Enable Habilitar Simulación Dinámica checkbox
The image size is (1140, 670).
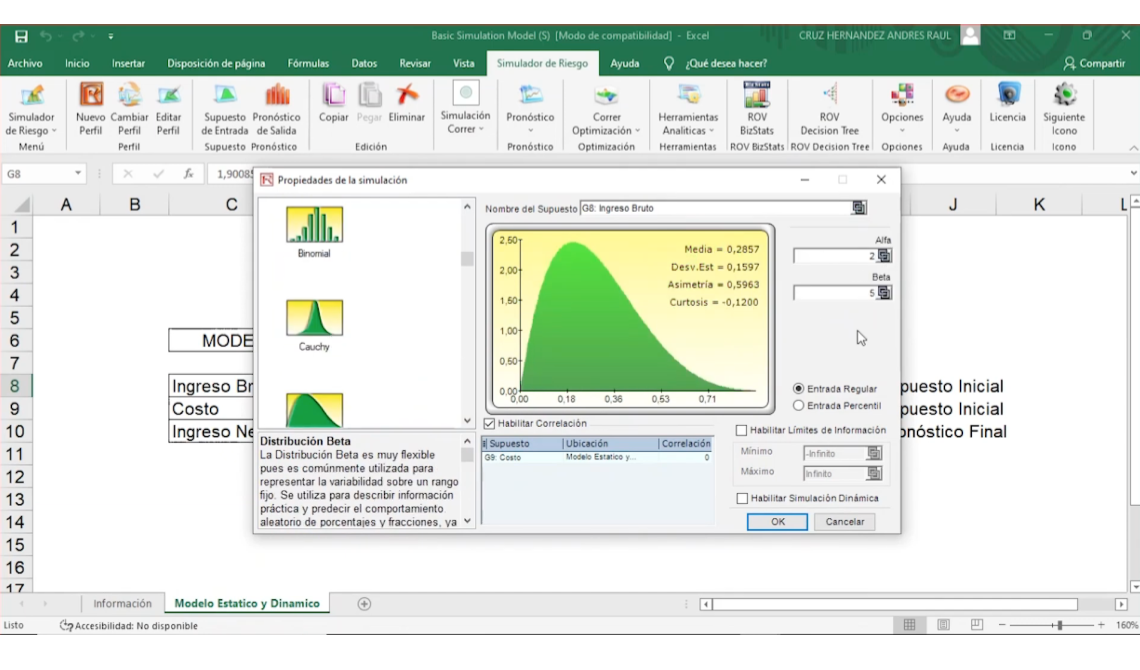[742, 499]
